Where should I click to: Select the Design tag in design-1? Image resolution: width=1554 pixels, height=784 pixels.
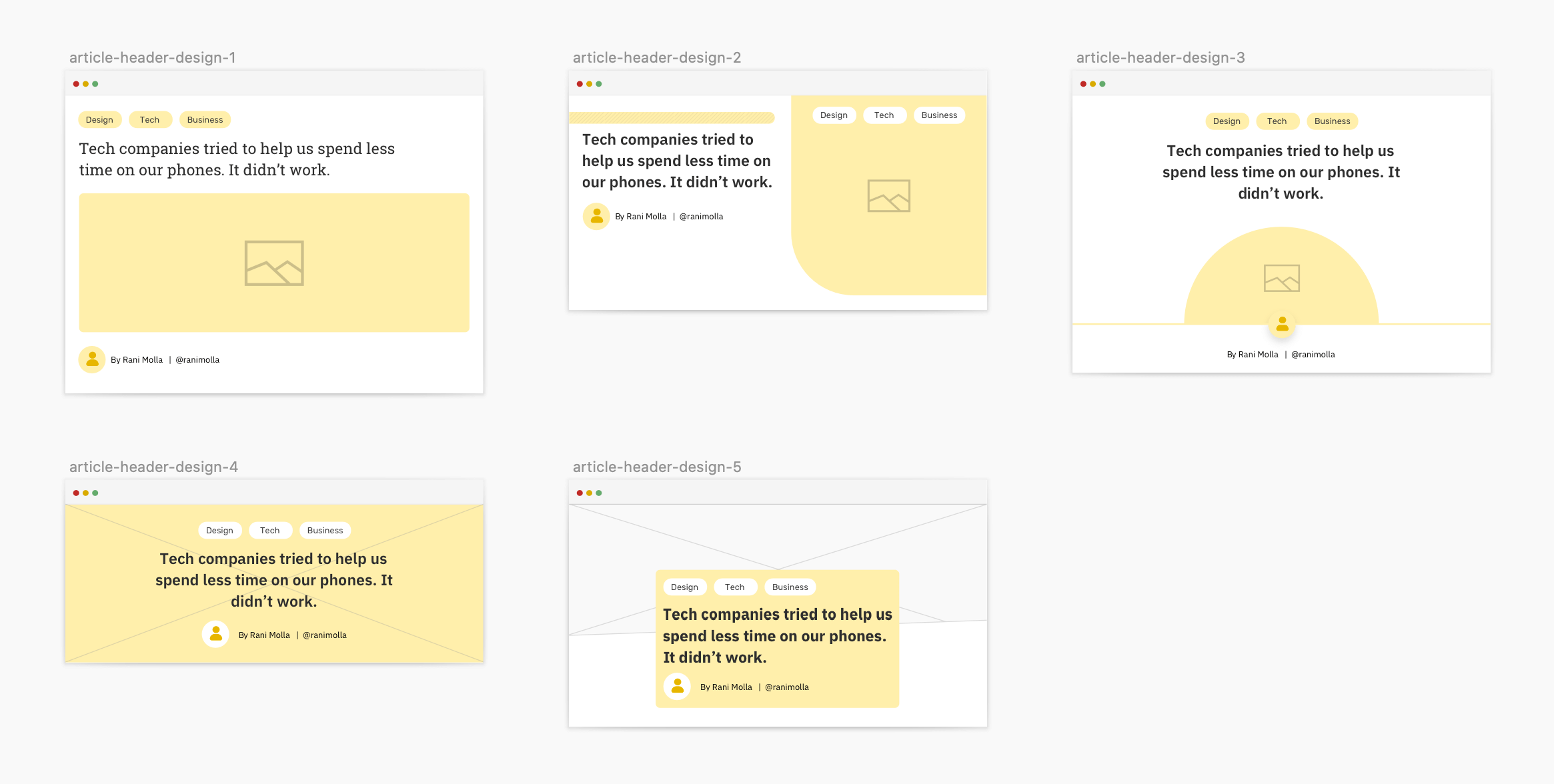[x=99, y=120]
